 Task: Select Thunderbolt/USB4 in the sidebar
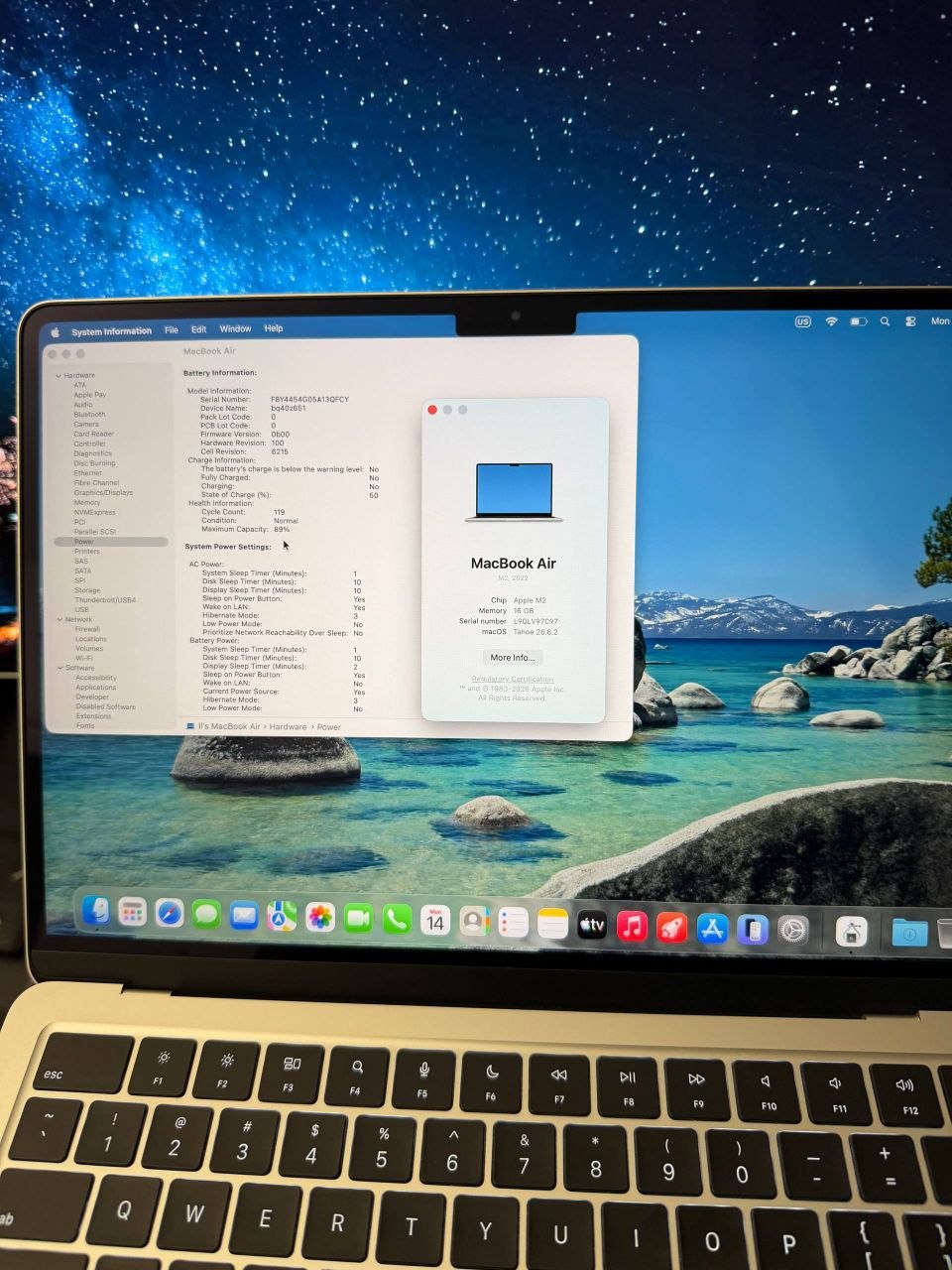105,600
